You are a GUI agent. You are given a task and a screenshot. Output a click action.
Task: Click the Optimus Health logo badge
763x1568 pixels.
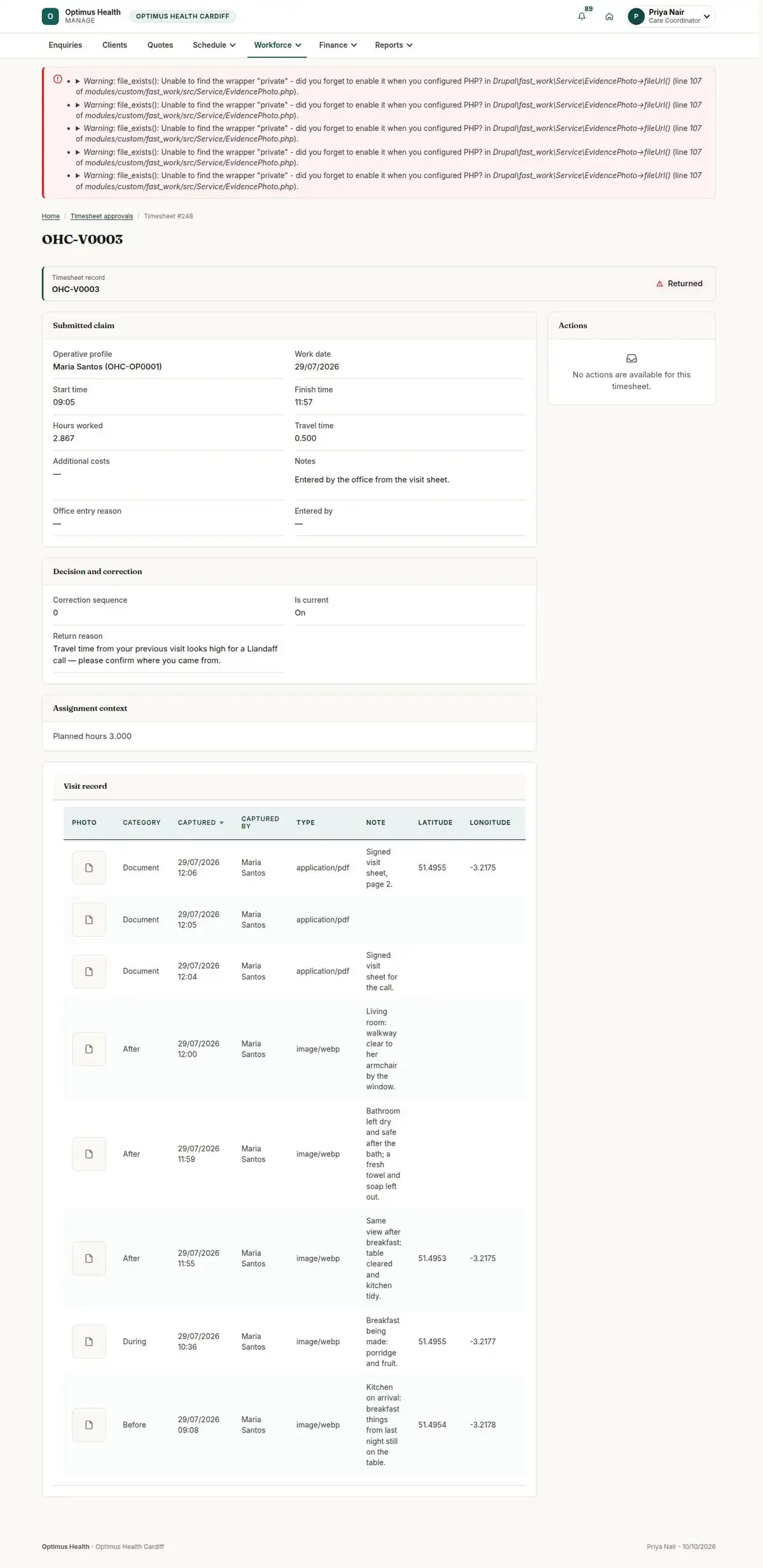pyautogui.click(x=50, y=17)
